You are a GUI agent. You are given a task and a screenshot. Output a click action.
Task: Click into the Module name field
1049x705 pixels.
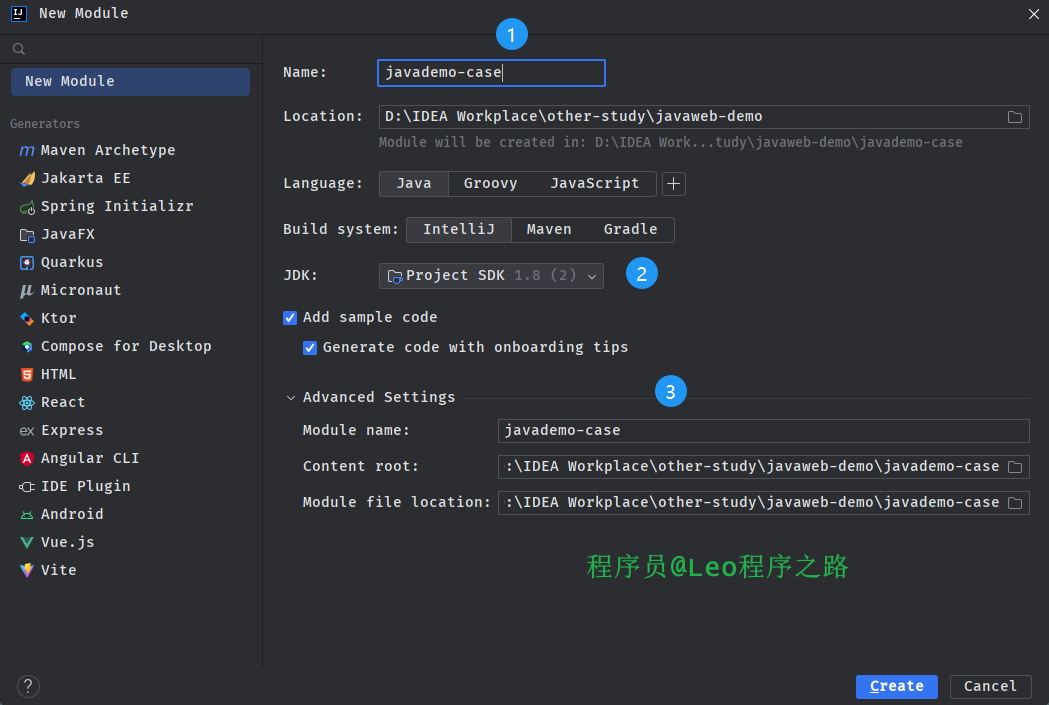point(763,431)
